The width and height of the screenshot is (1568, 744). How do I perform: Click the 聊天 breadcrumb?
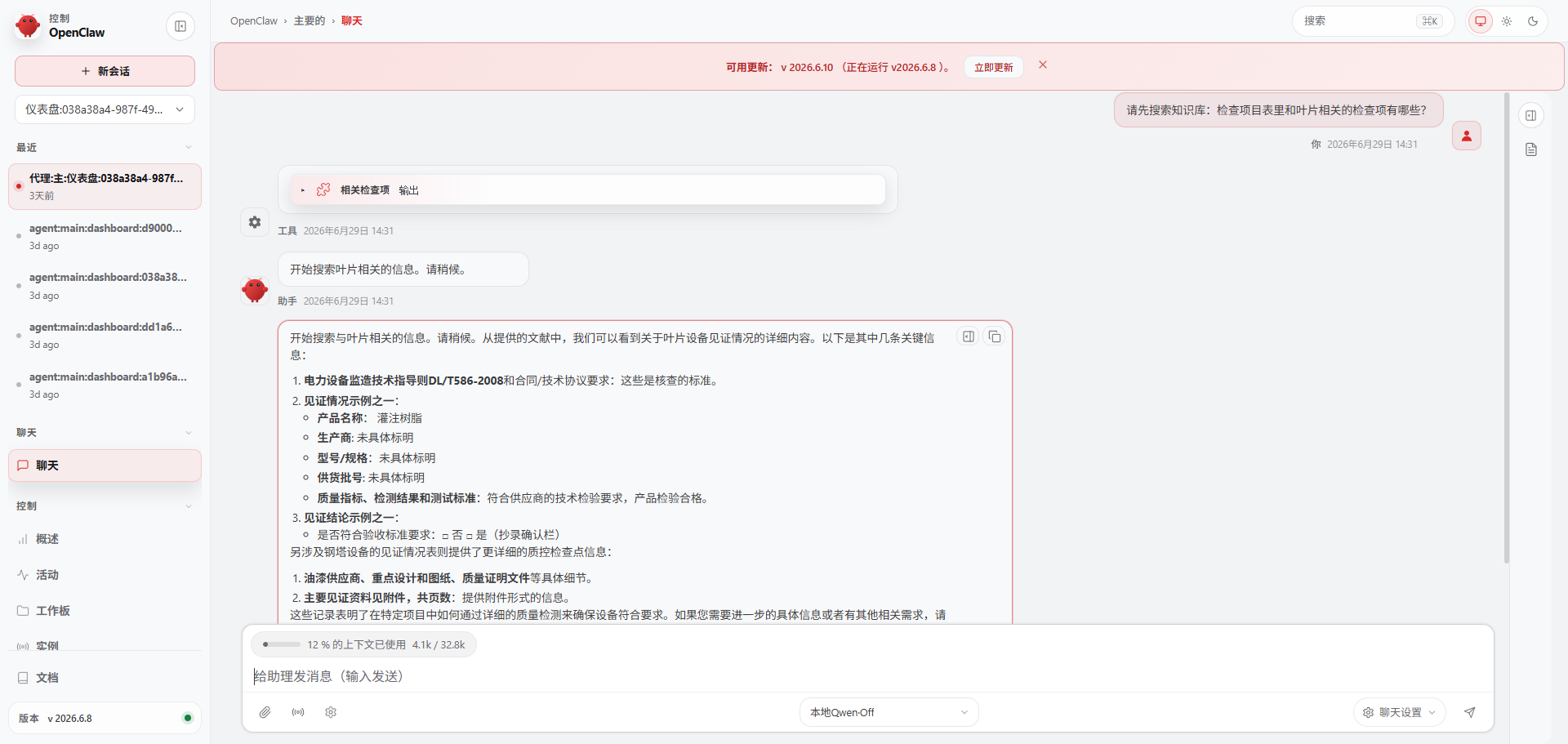tap(352, 21)
